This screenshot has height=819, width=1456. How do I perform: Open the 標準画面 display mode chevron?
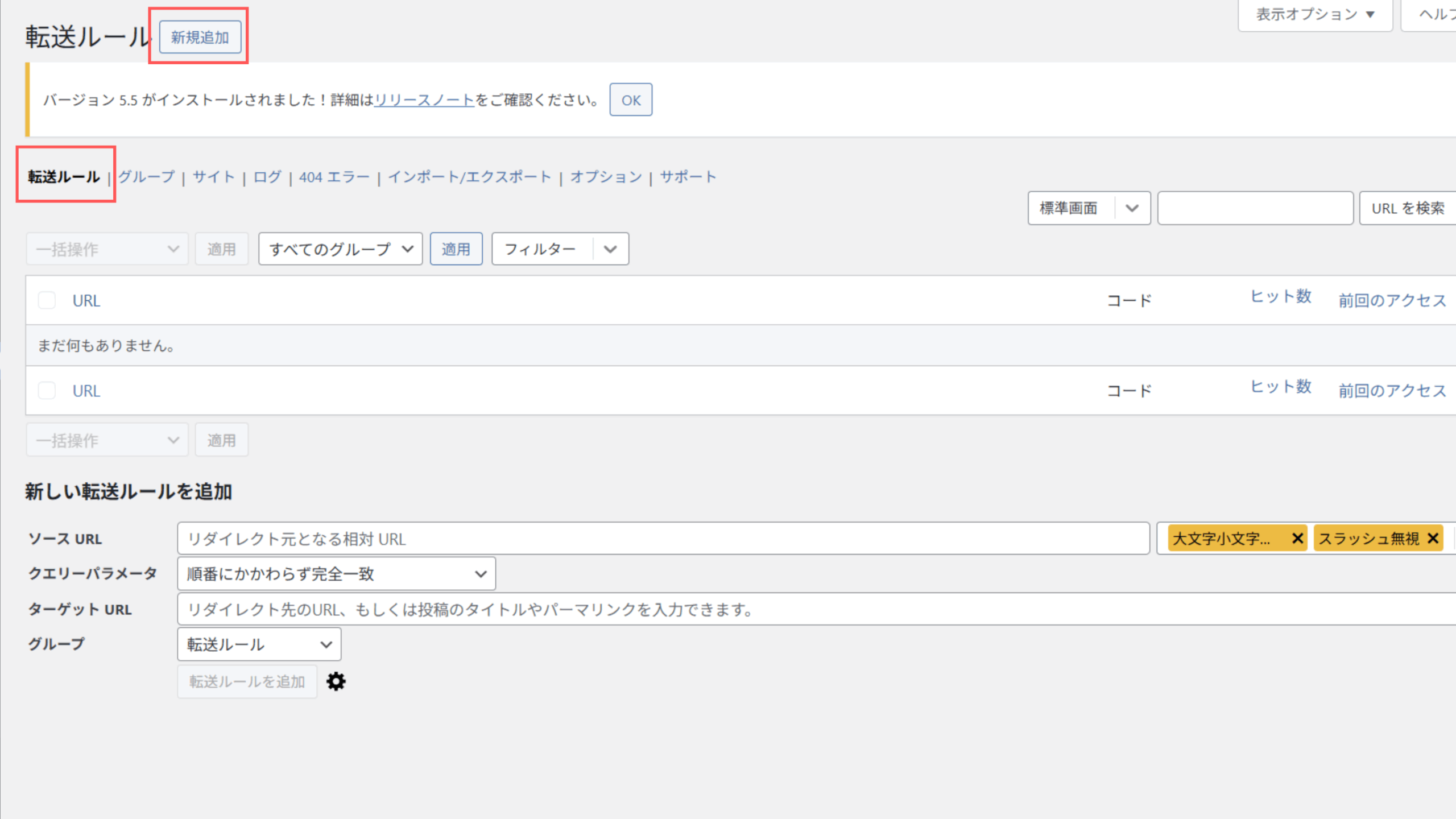tap(1132, 208)
